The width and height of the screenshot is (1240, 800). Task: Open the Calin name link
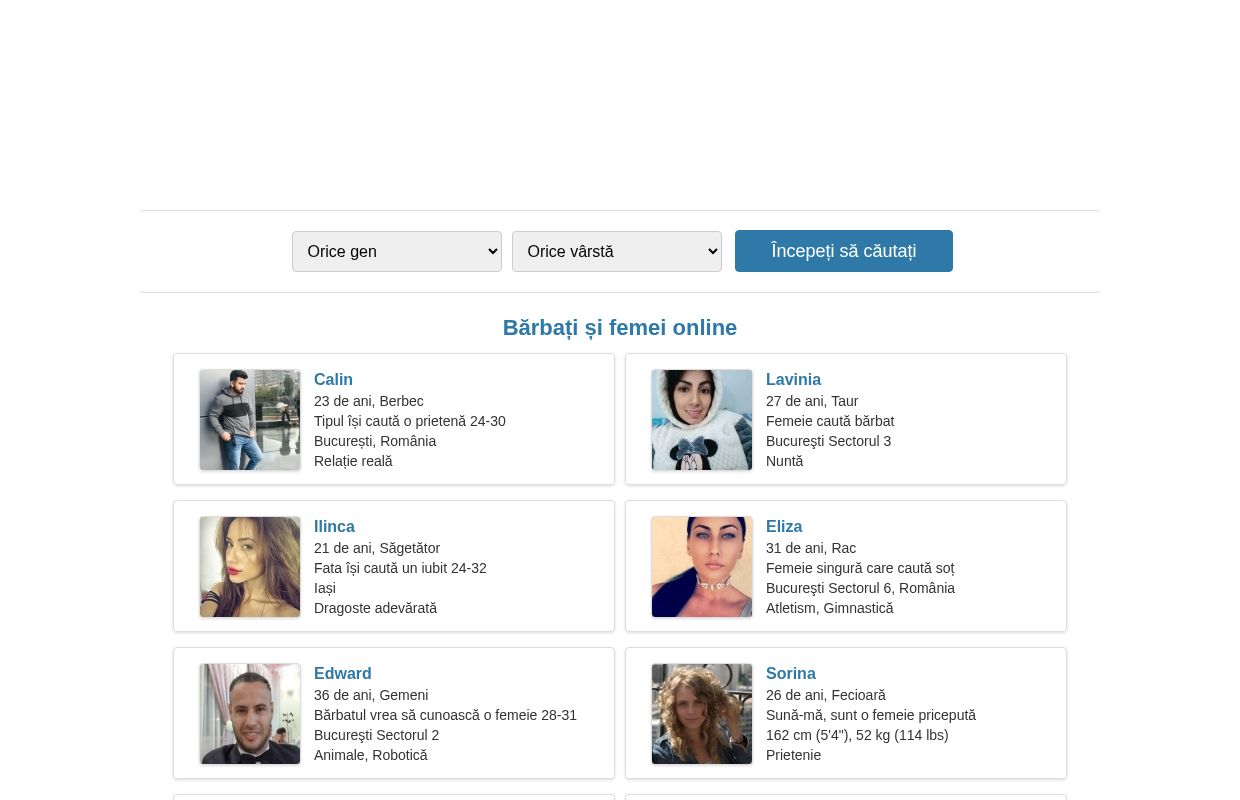coord(333,380)
